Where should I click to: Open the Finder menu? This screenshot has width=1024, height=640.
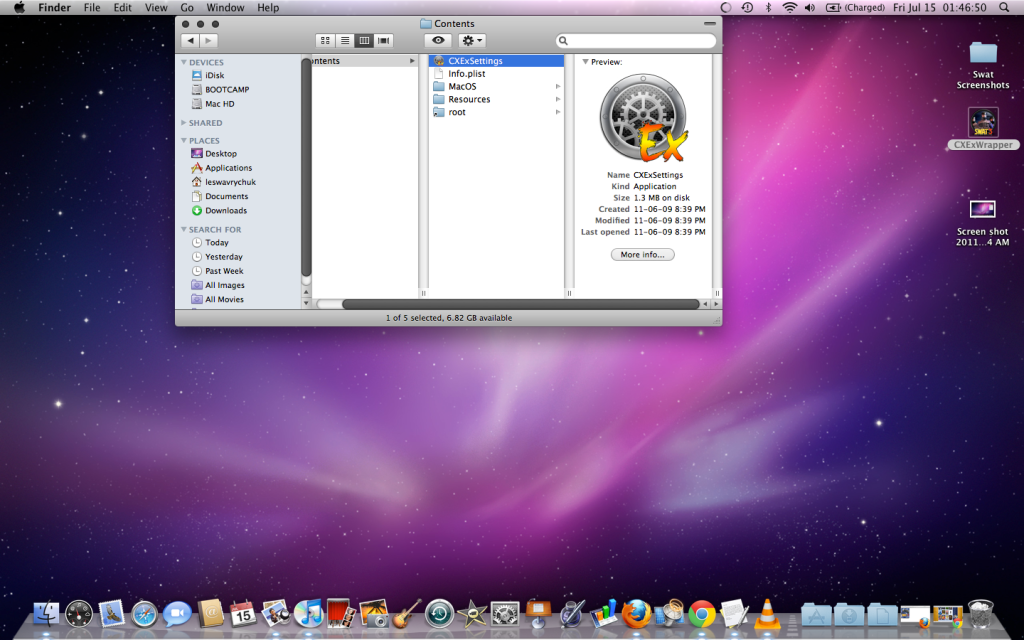pos(54,8)
